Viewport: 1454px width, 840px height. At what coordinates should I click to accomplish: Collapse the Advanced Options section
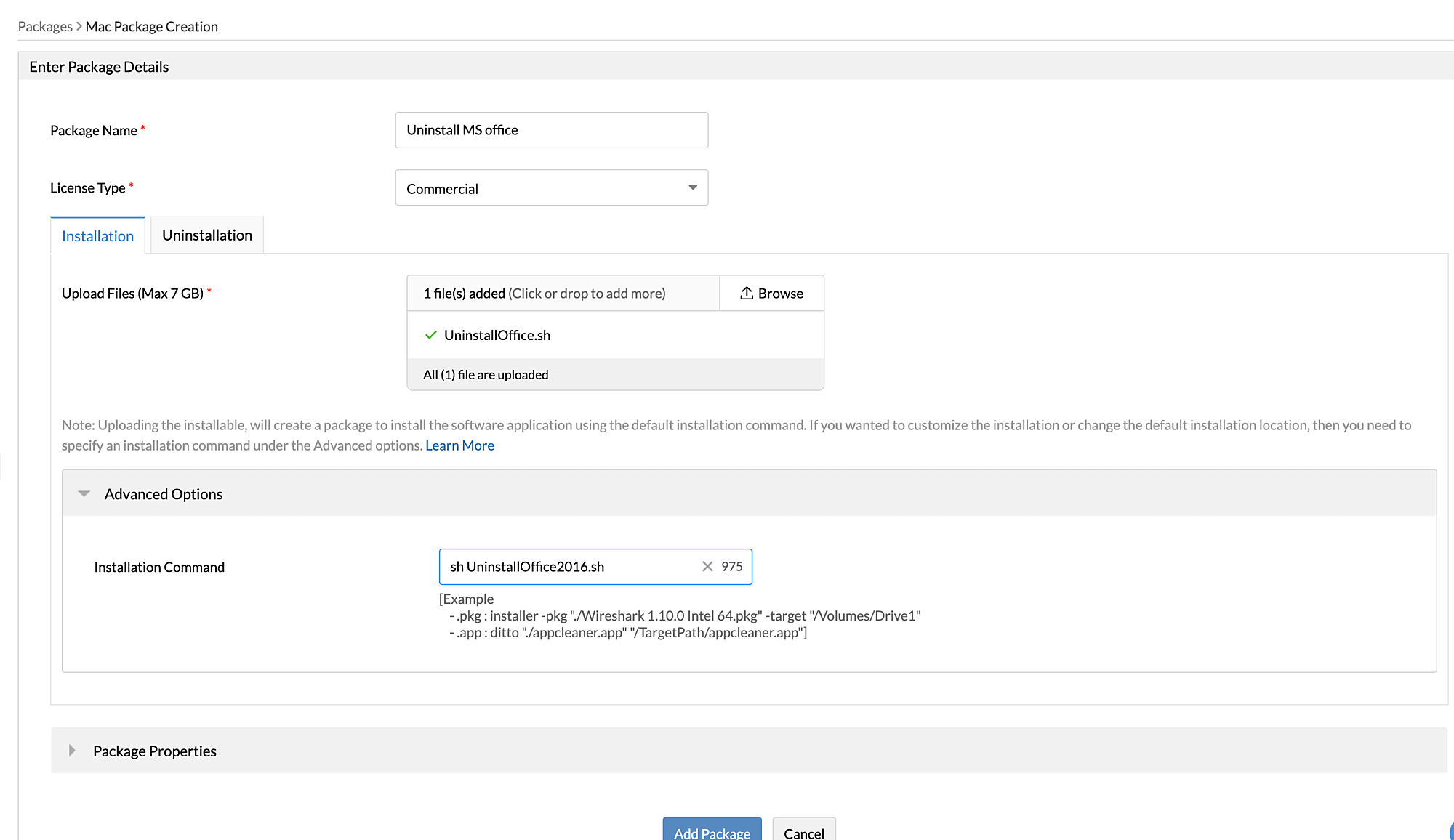point(84,493)
